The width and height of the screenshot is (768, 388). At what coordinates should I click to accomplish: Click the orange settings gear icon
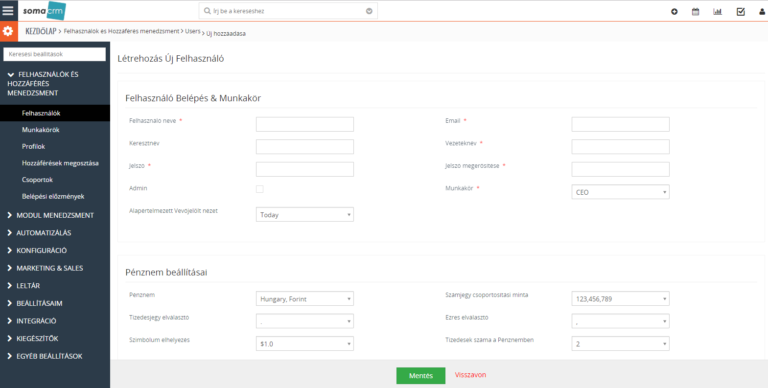point(8,31)
